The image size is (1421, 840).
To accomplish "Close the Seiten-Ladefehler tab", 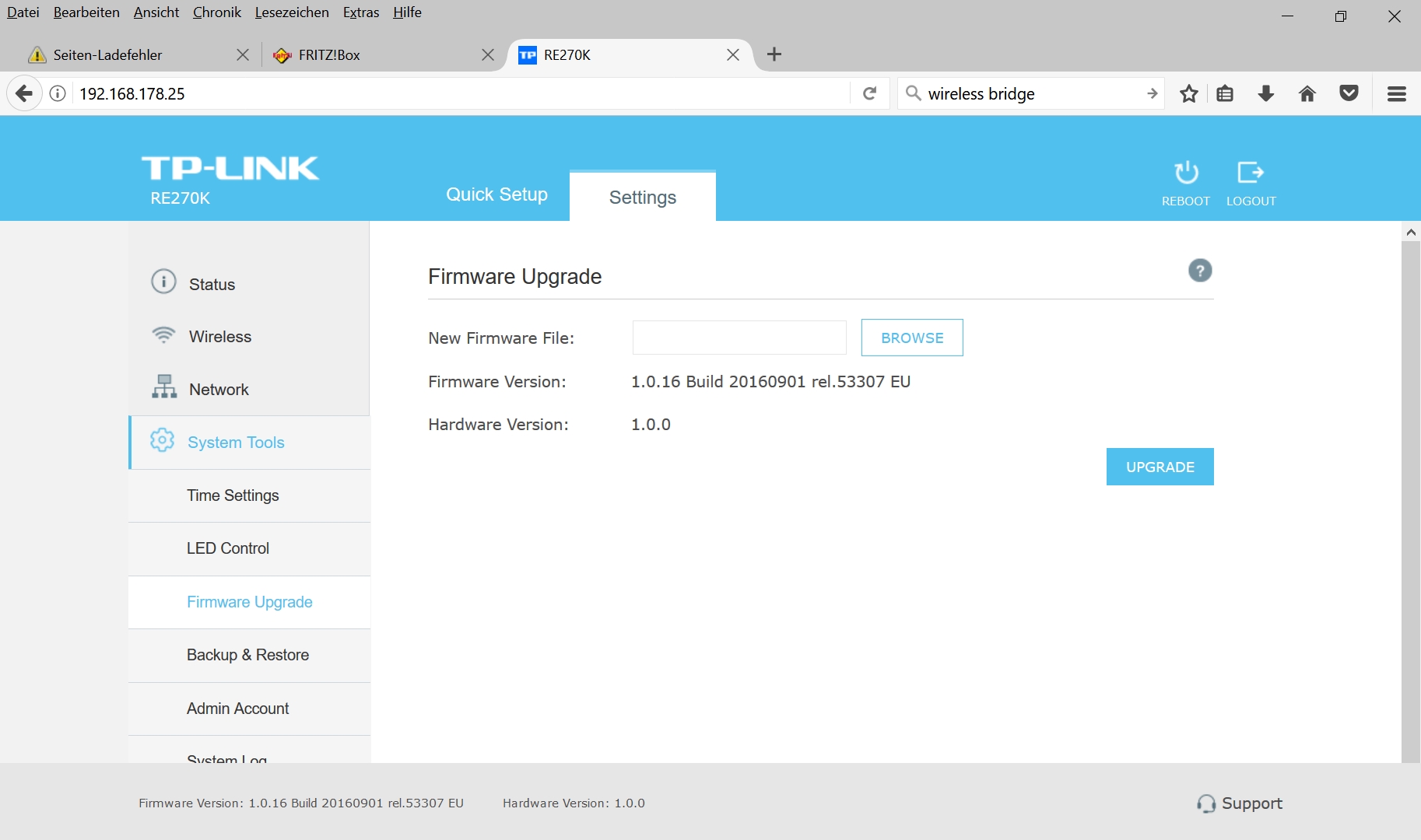I will pos(243,55).
